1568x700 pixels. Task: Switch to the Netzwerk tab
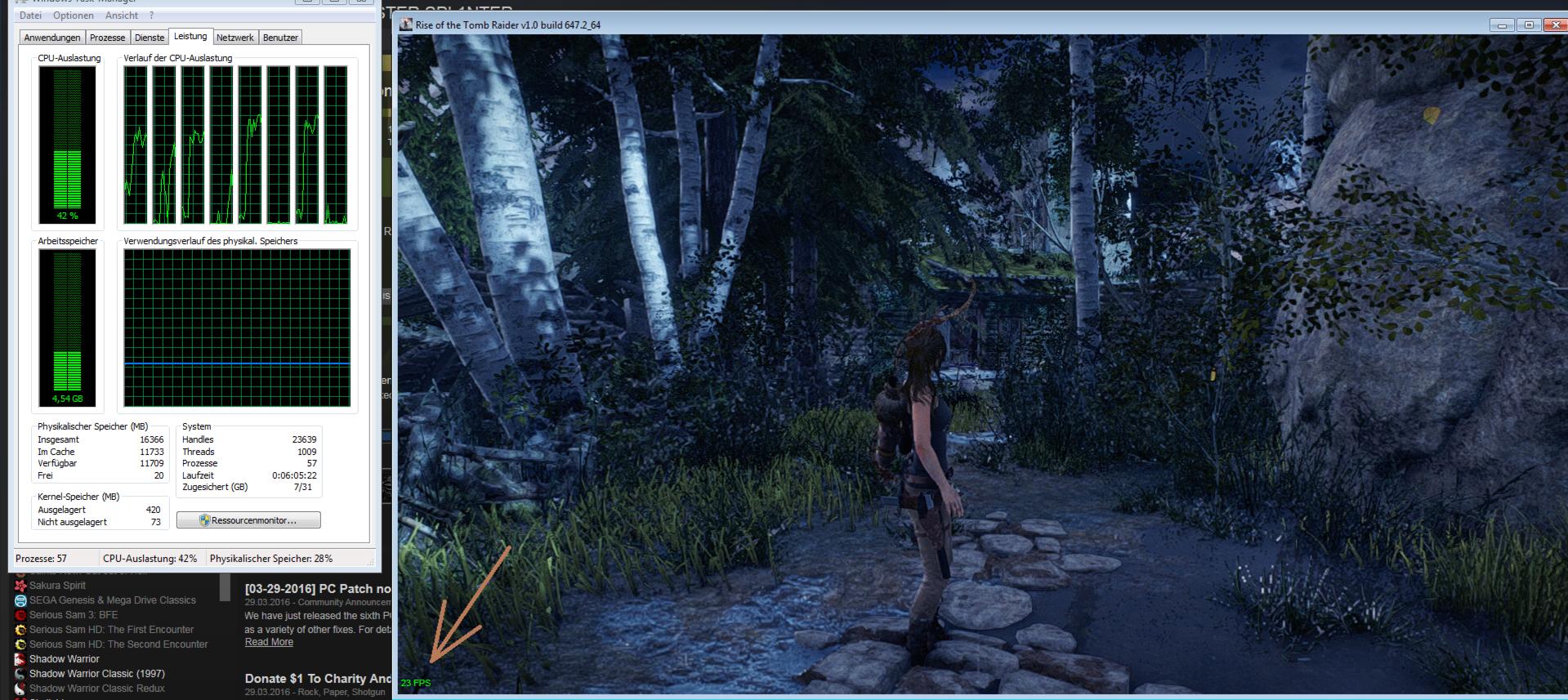[x=235, y=38]
